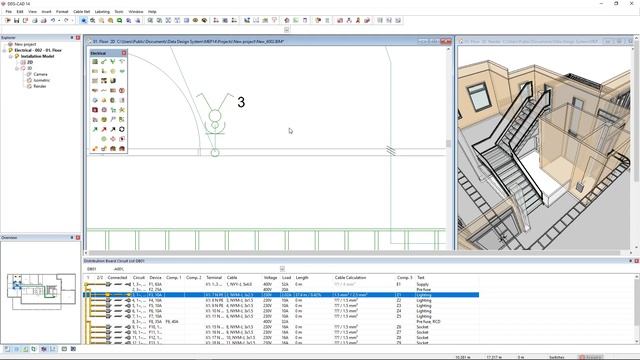Click the Terminal column header

pyautogui.click(x=214, y=278)
